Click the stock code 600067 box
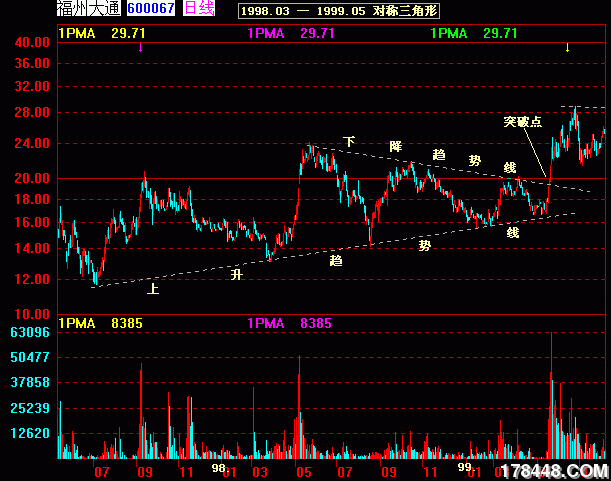 pos(151,9)
